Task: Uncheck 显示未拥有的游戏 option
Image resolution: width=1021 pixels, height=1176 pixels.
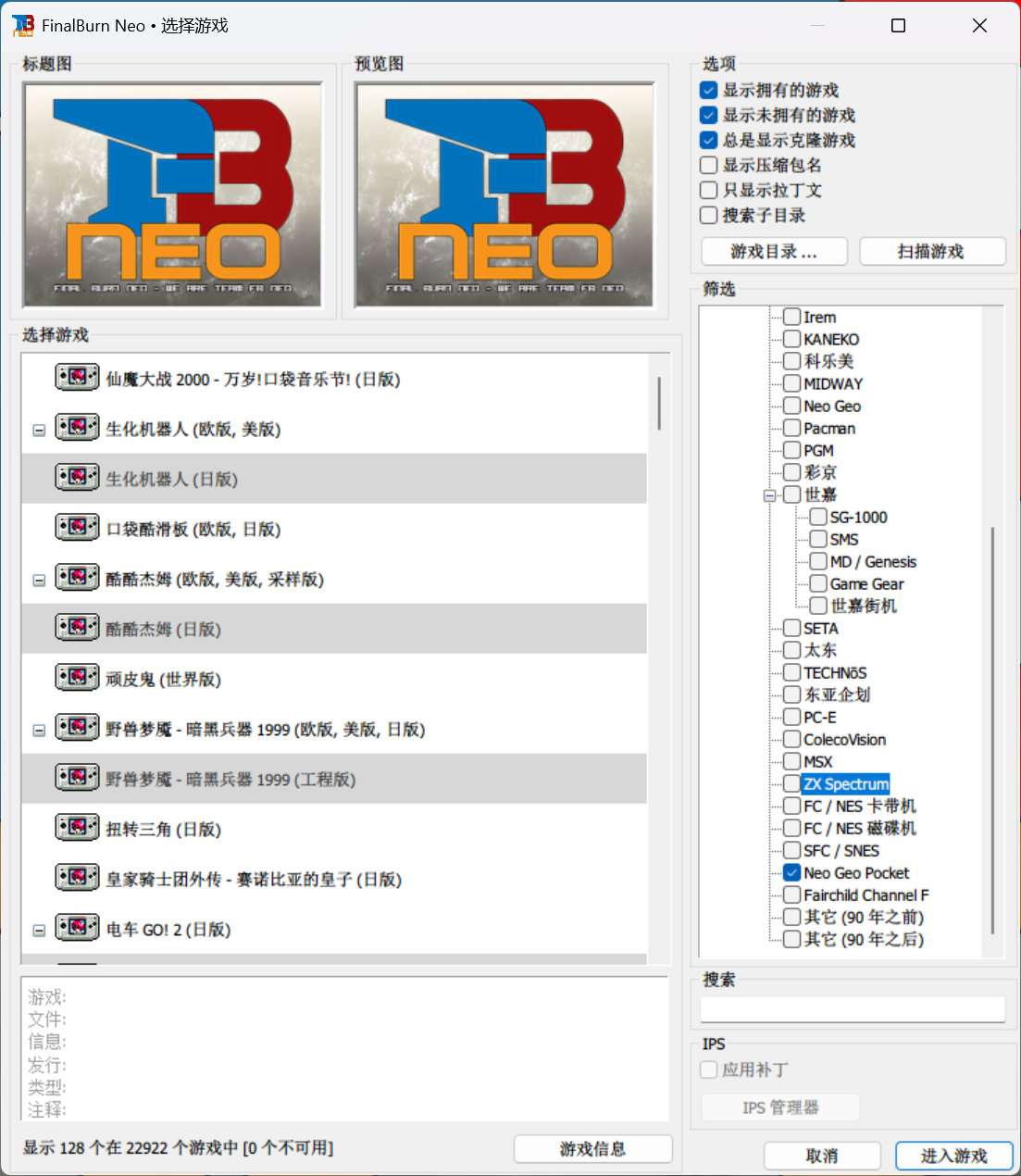Action: click(709, 115)
